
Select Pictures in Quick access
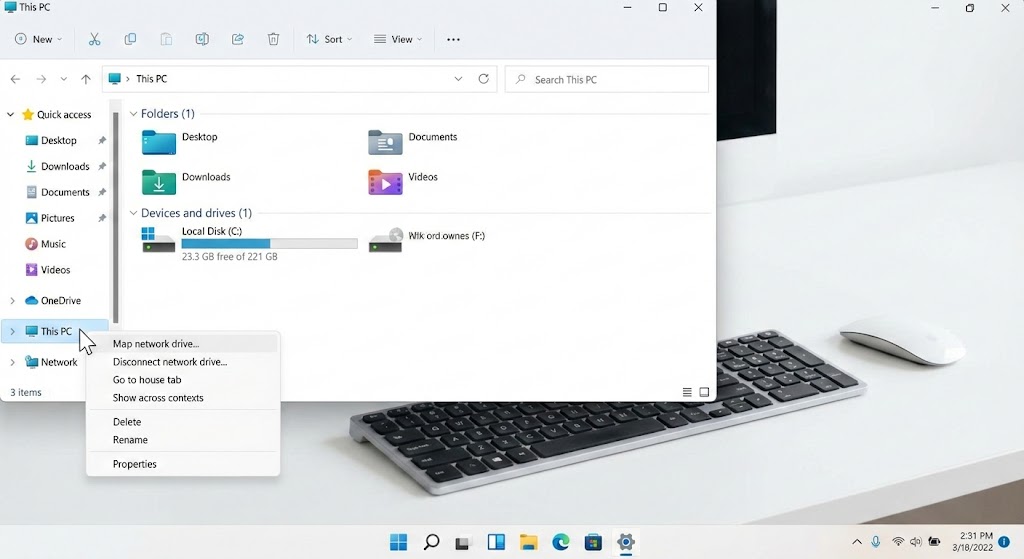[x=50, y=218]
